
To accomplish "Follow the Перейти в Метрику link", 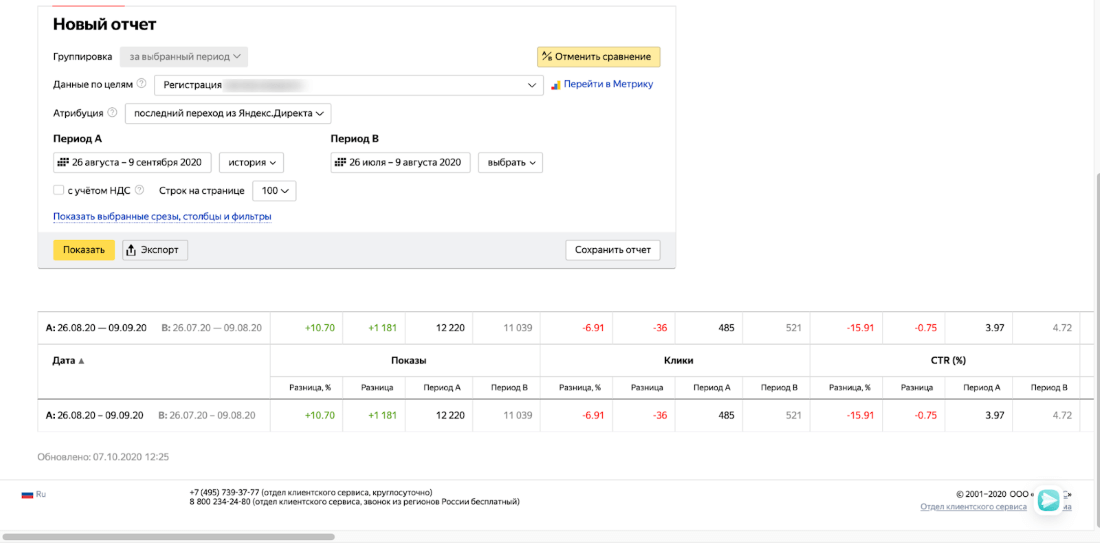I will click(608, 84).
